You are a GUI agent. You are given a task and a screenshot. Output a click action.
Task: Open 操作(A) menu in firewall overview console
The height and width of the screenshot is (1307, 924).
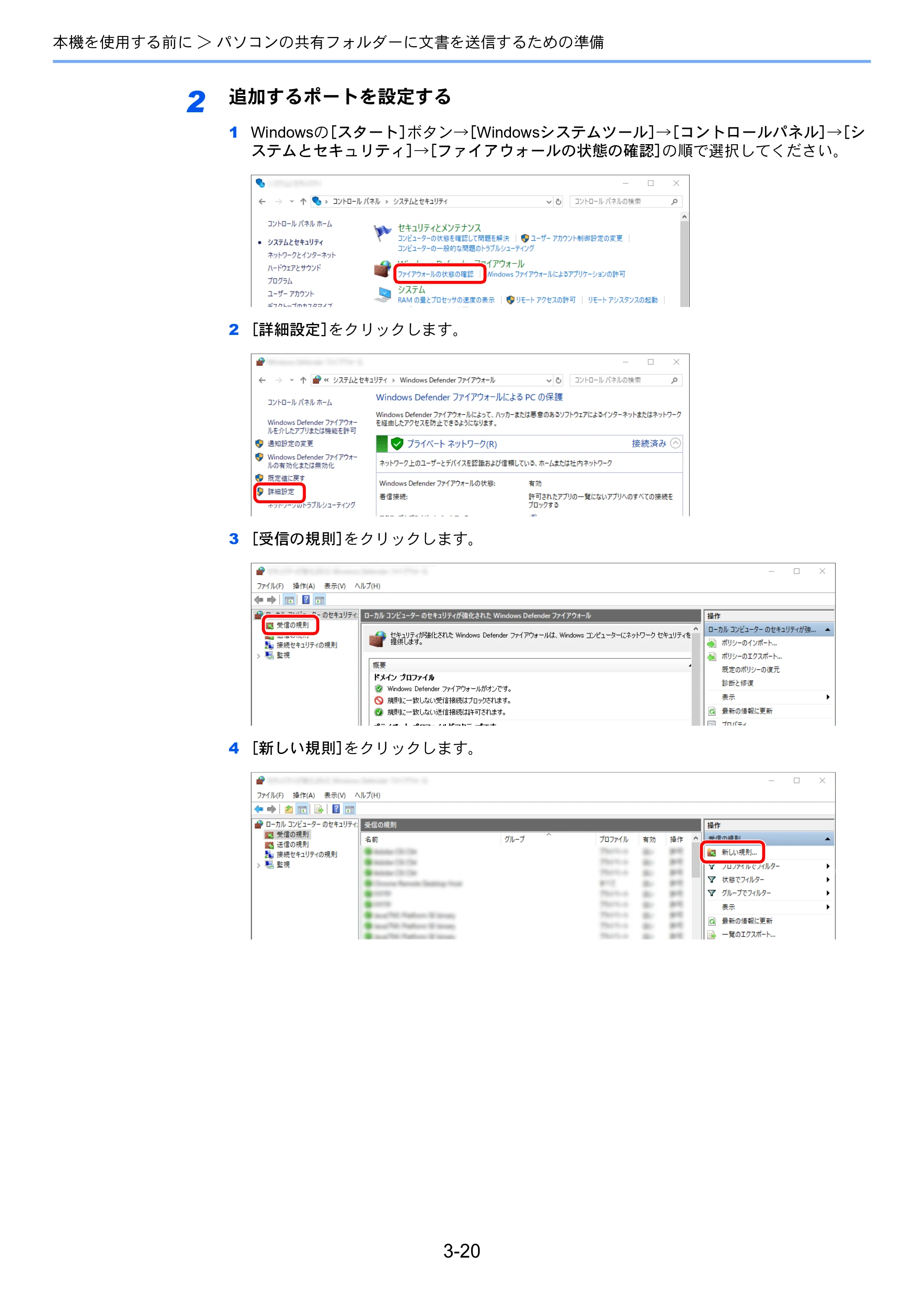(x=304, y=586)
